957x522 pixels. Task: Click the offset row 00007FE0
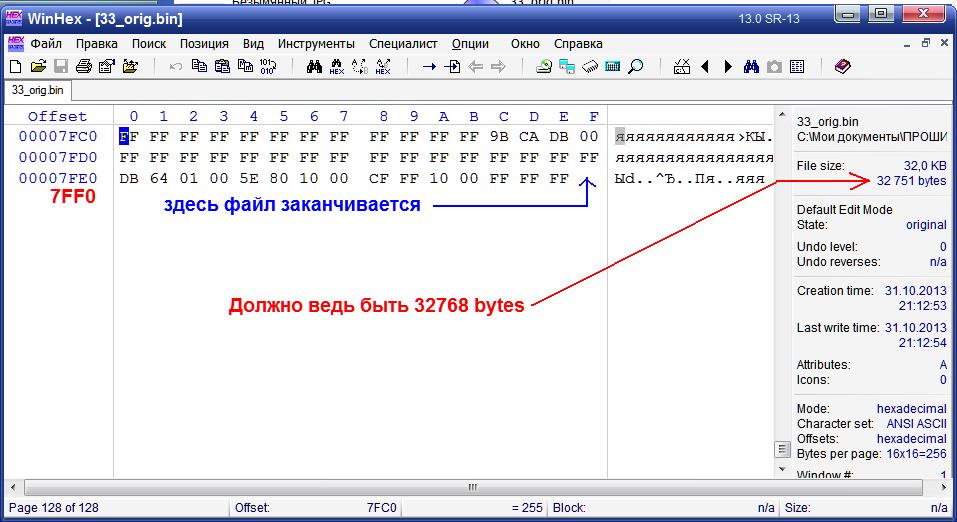tap(58, 178)
